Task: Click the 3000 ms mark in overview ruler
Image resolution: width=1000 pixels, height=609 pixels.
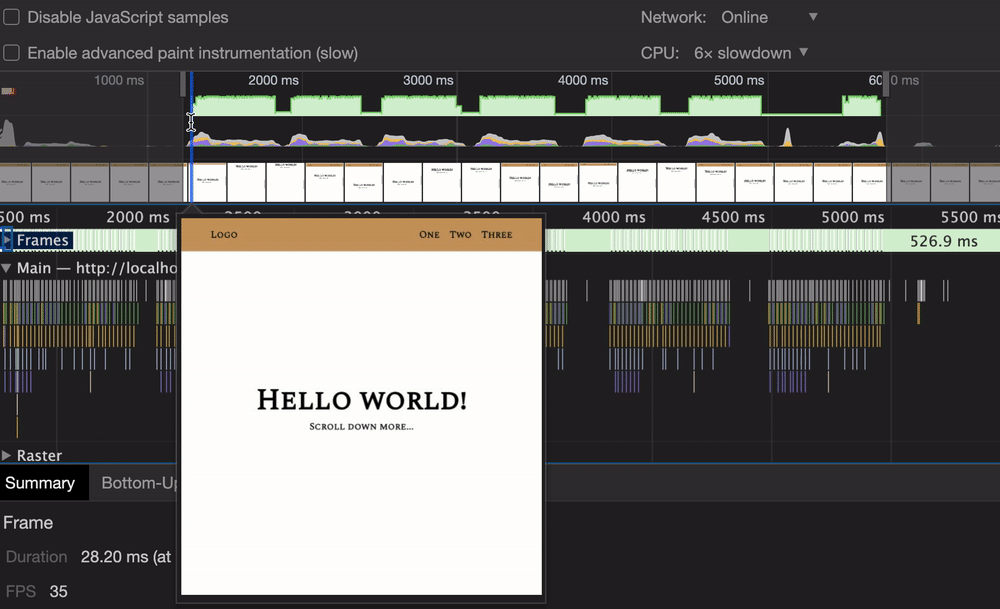Action: click(x=427, y=80)
